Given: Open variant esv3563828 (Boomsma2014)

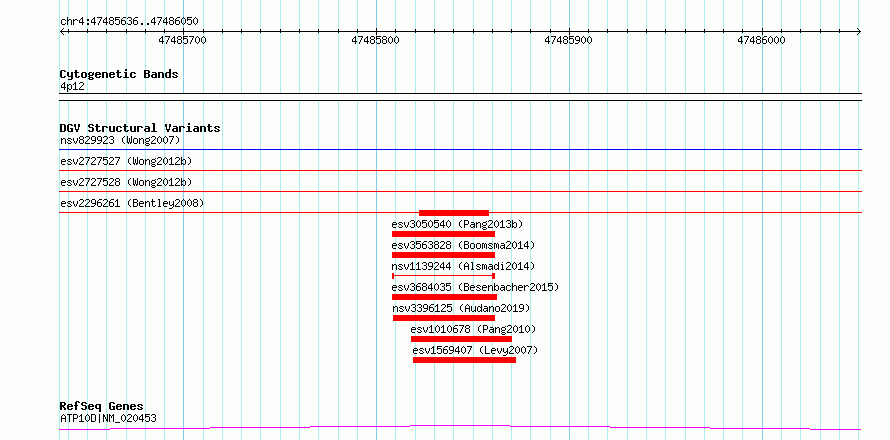Looking at the screenshot, I should click(x=463, y=245).
